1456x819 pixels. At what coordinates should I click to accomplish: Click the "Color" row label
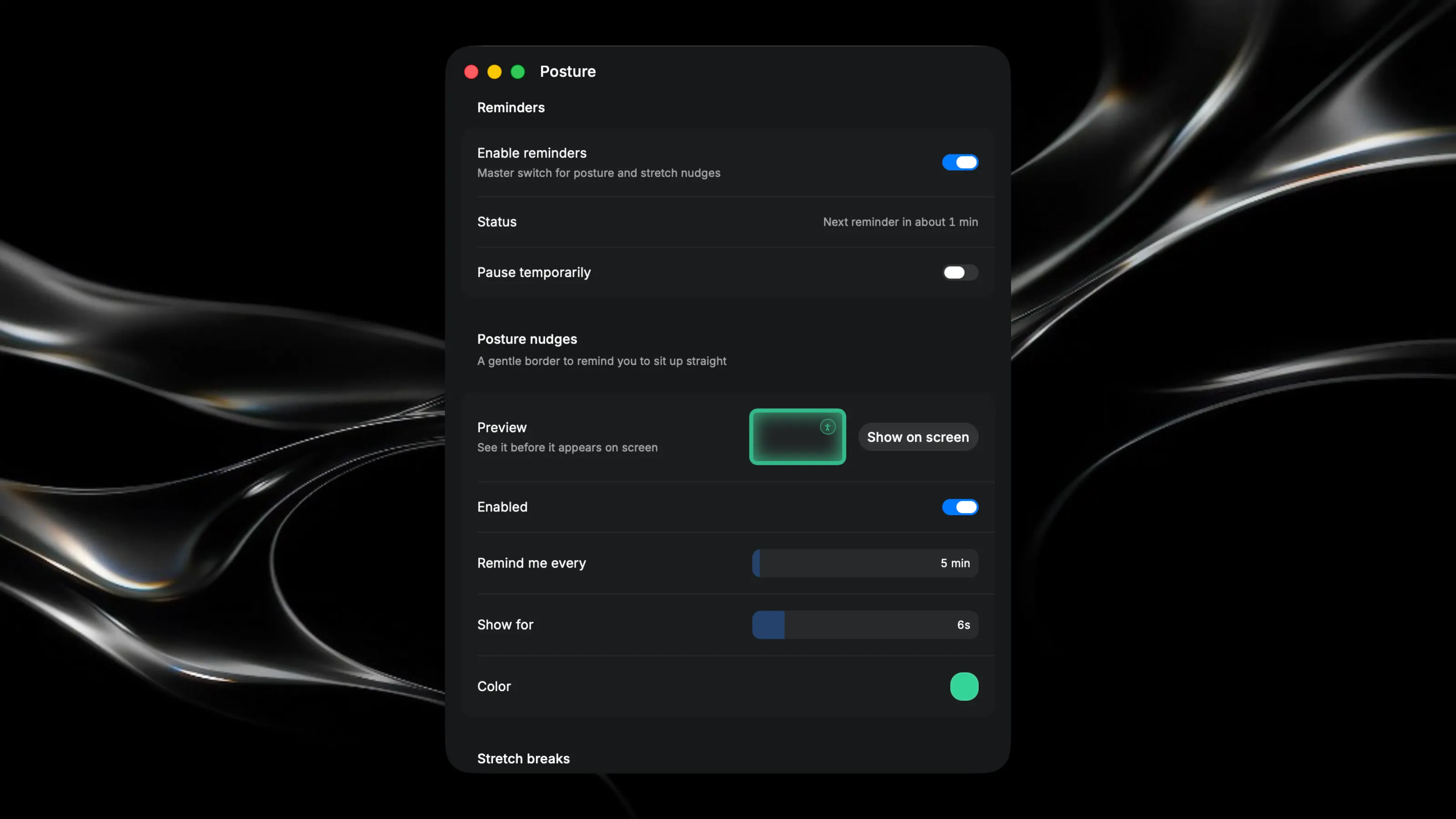pos(493,686)
